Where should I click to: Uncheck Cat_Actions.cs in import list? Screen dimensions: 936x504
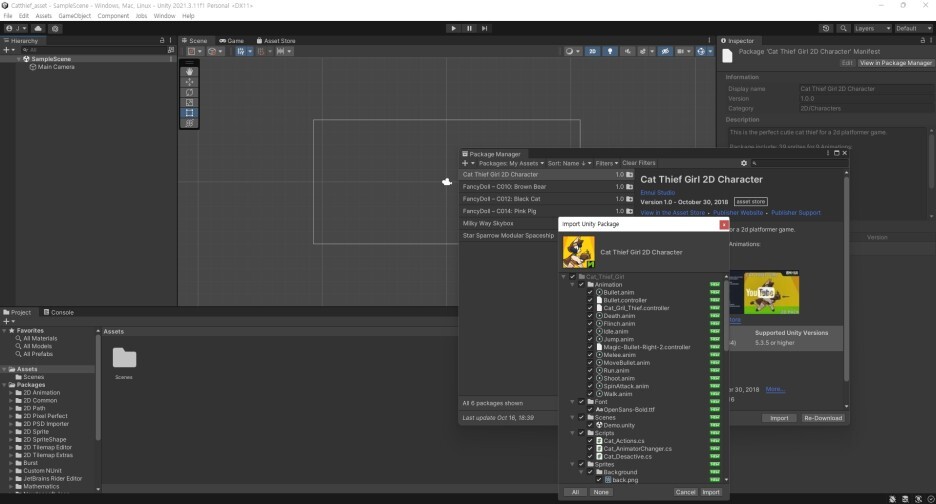590,441
